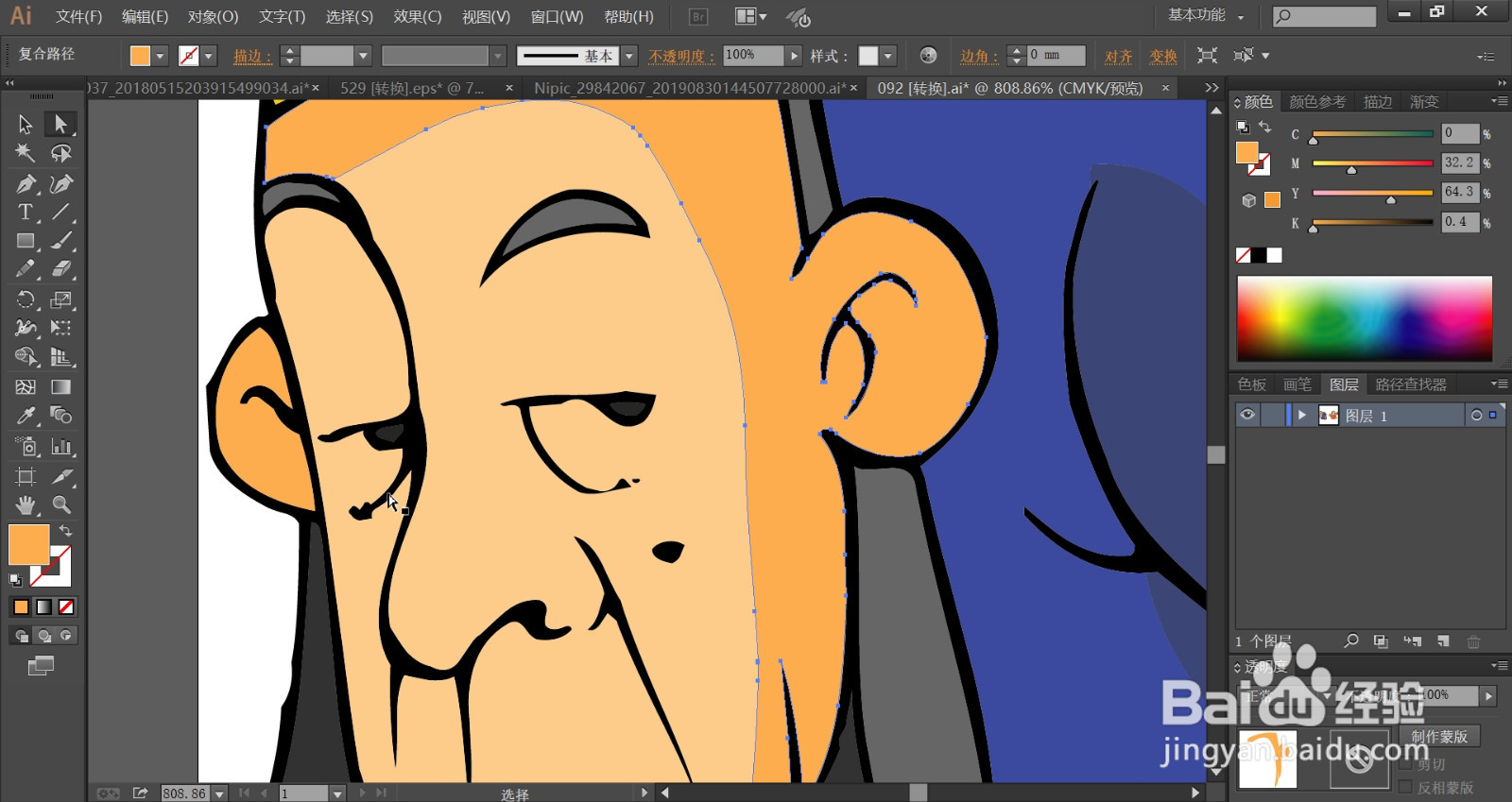Open the 对象(O) menu
1512x802 pixels.
[213, 16]
